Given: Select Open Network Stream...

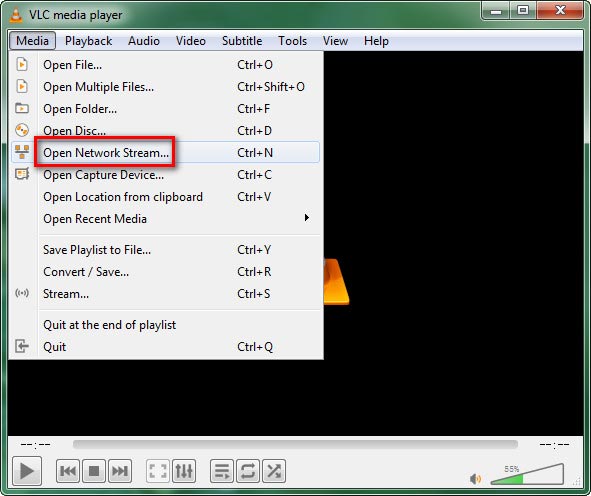Looking at the screenshot, I should point(166,153).
